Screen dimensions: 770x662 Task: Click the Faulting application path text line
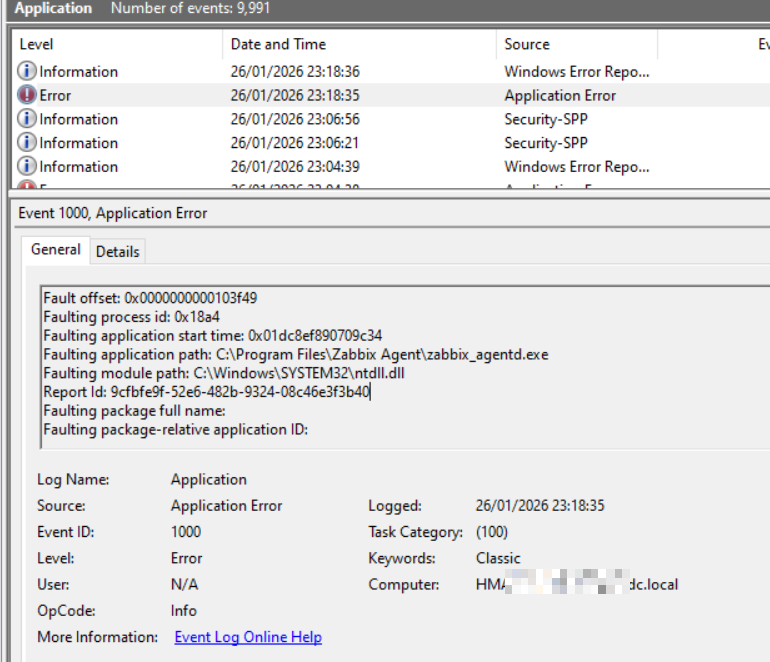(295, 355)
